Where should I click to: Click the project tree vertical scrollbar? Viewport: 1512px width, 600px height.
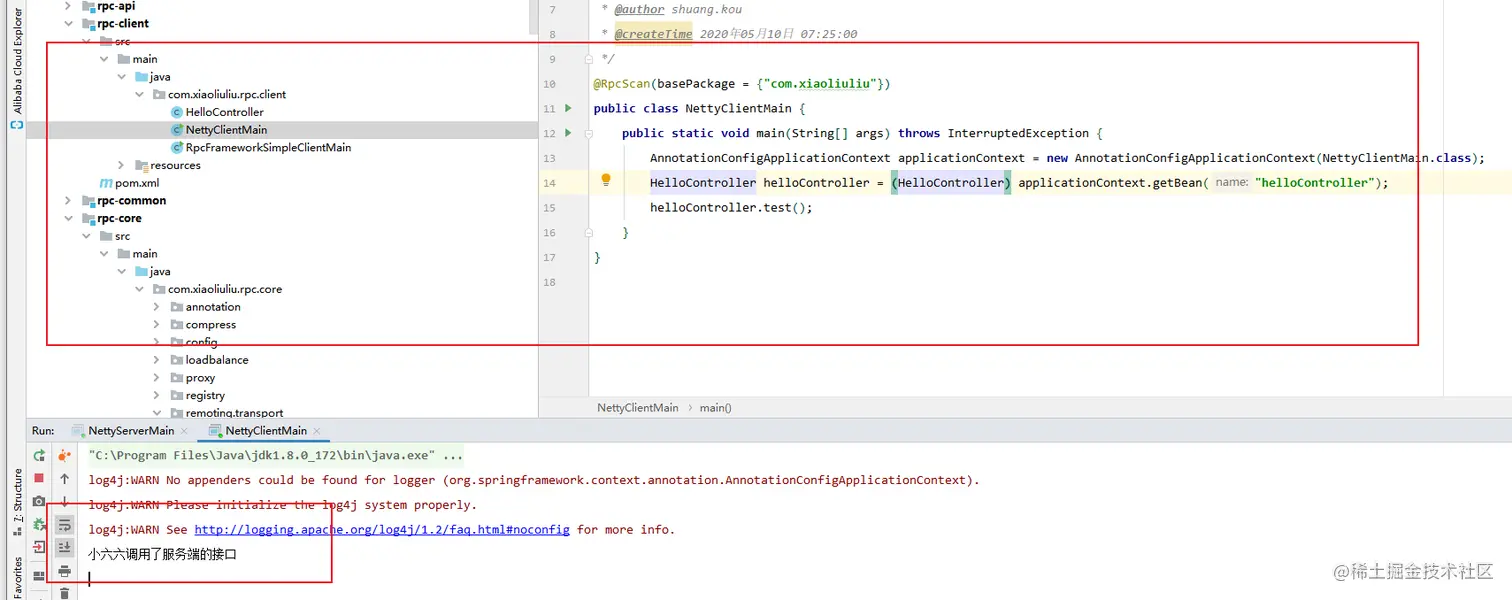click(x=534, y=18)
